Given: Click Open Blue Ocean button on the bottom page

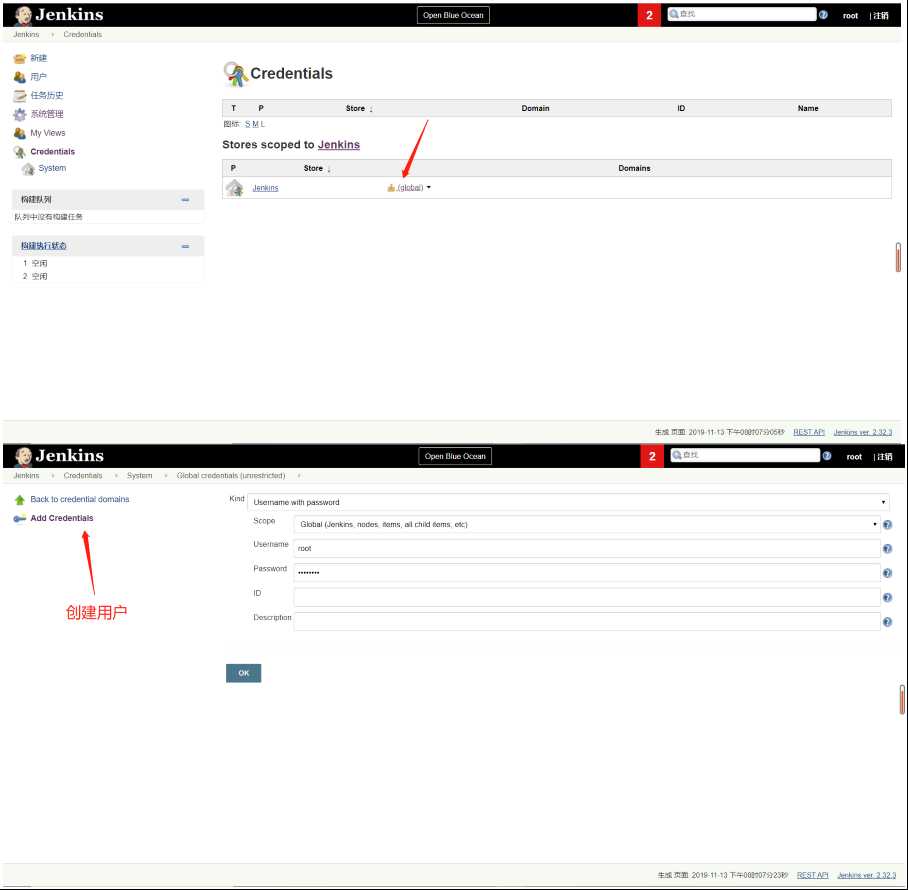Looking at the screenshot, I should click(x=455, y=456).
